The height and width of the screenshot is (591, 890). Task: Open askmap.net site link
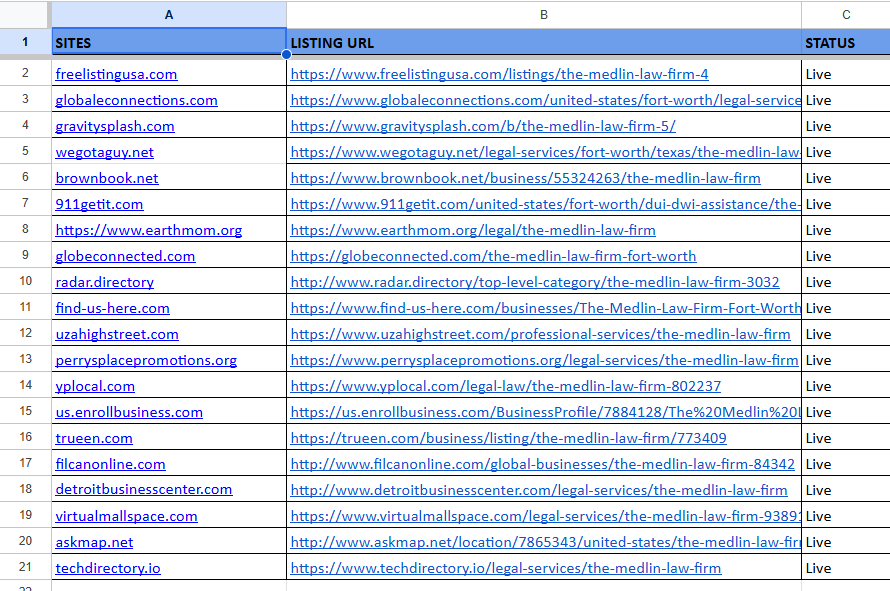tap(94, 543)
